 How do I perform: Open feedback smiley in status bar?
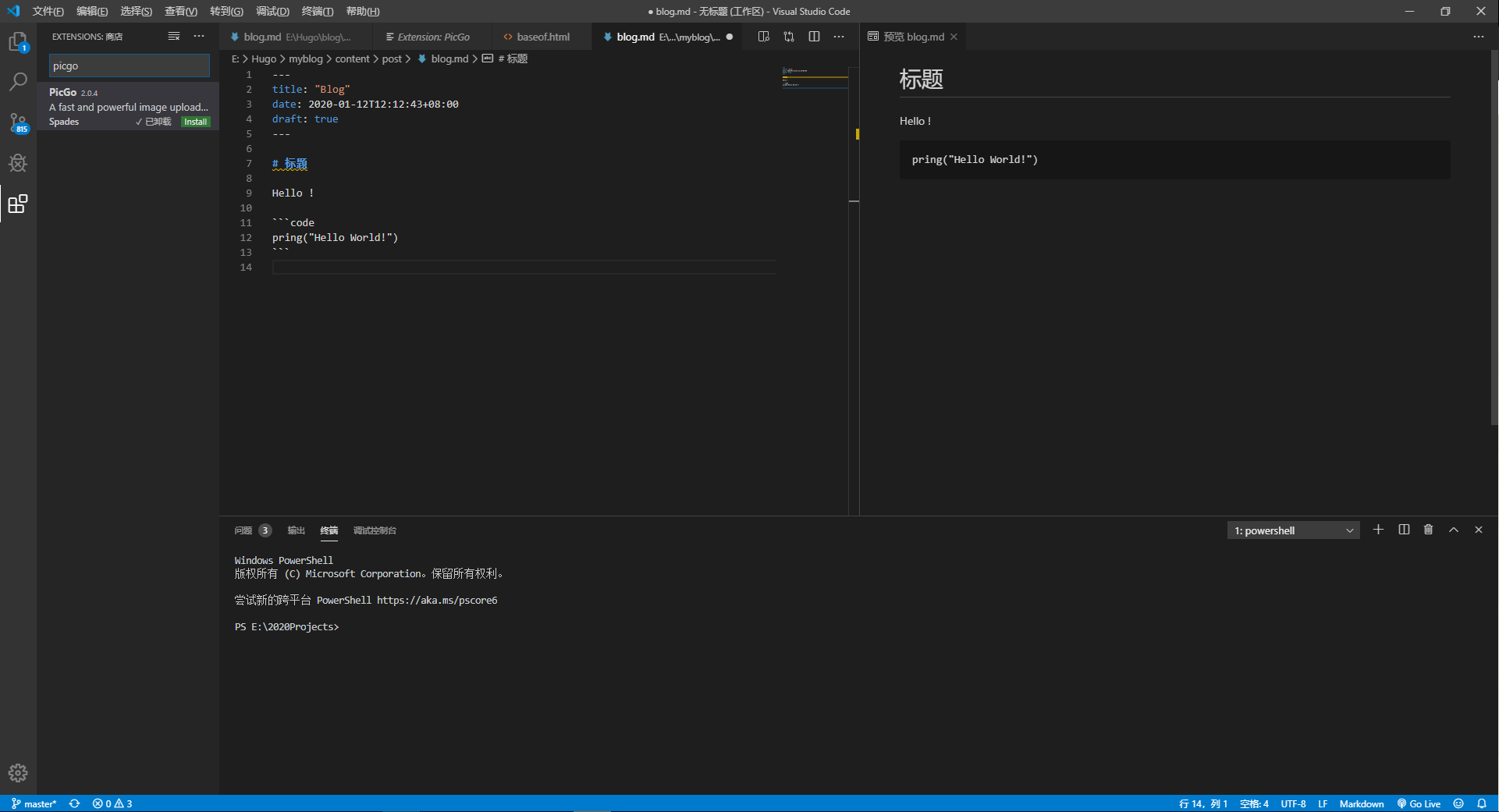(1458, 803)
